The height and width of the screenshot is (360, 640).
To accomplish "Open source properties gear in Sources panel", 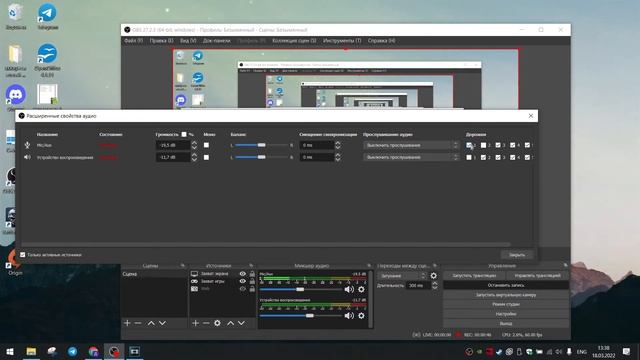I will tap(217, 323).
